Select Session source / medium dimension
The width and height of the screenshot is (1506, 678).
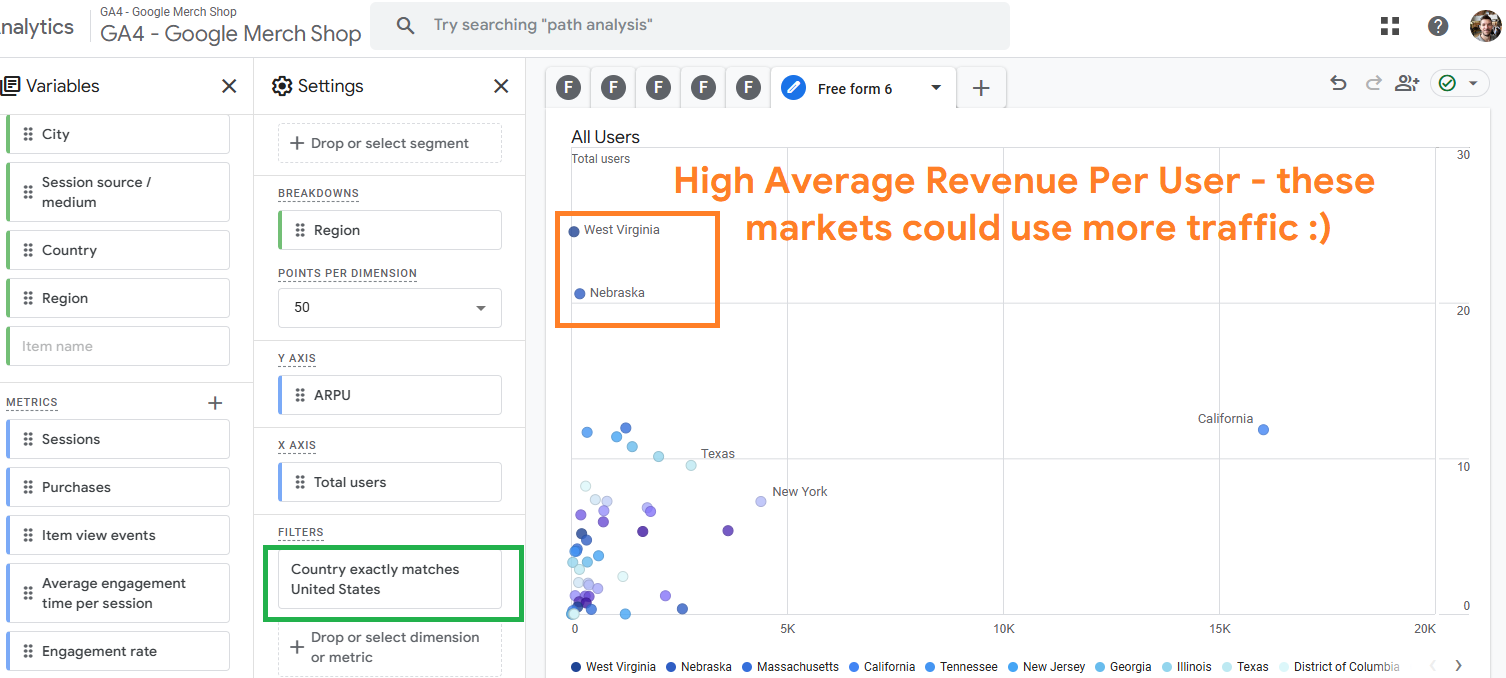118,192
